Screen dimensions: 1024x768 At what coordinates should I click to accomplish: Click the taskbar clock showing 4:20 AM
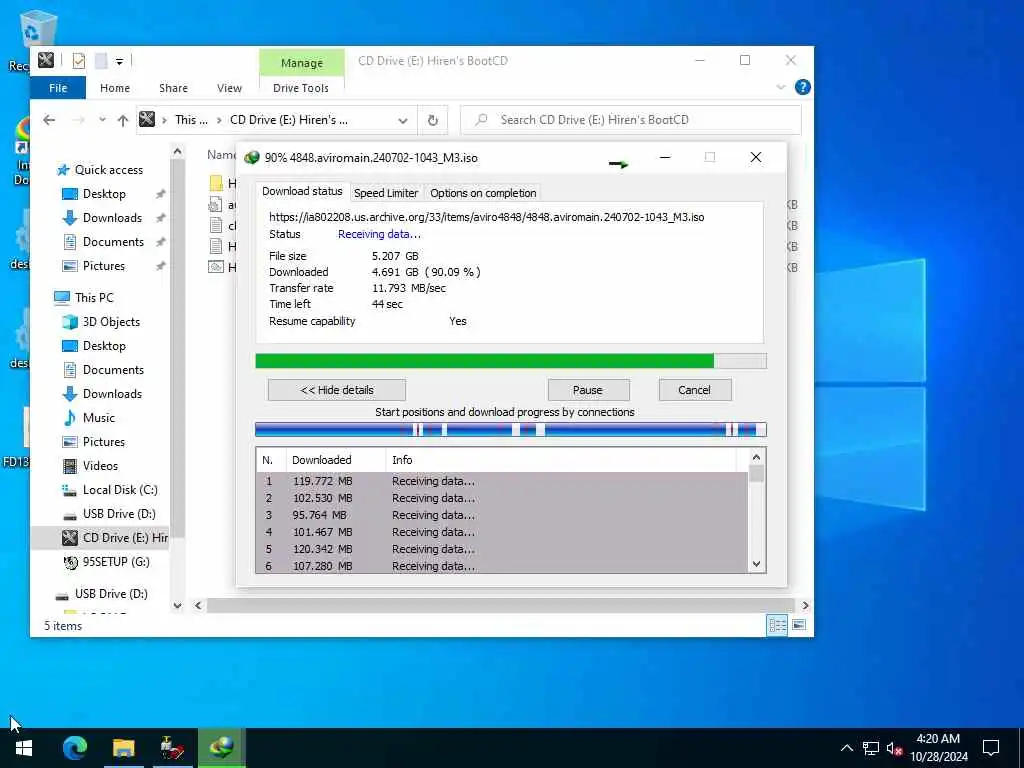click(x=938, y=748)
